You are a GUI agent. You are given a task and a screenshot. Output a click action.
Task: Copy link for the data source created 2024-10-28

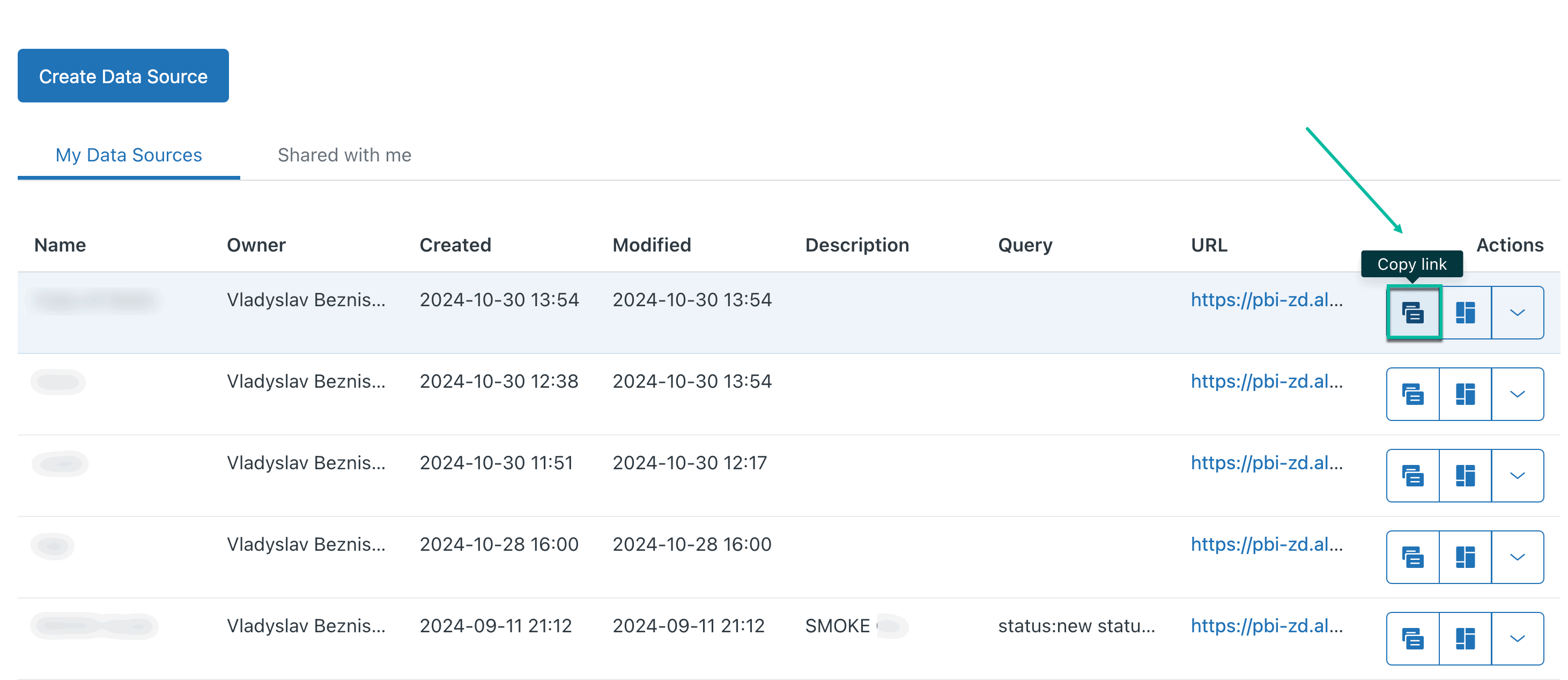click(1414, 557)
